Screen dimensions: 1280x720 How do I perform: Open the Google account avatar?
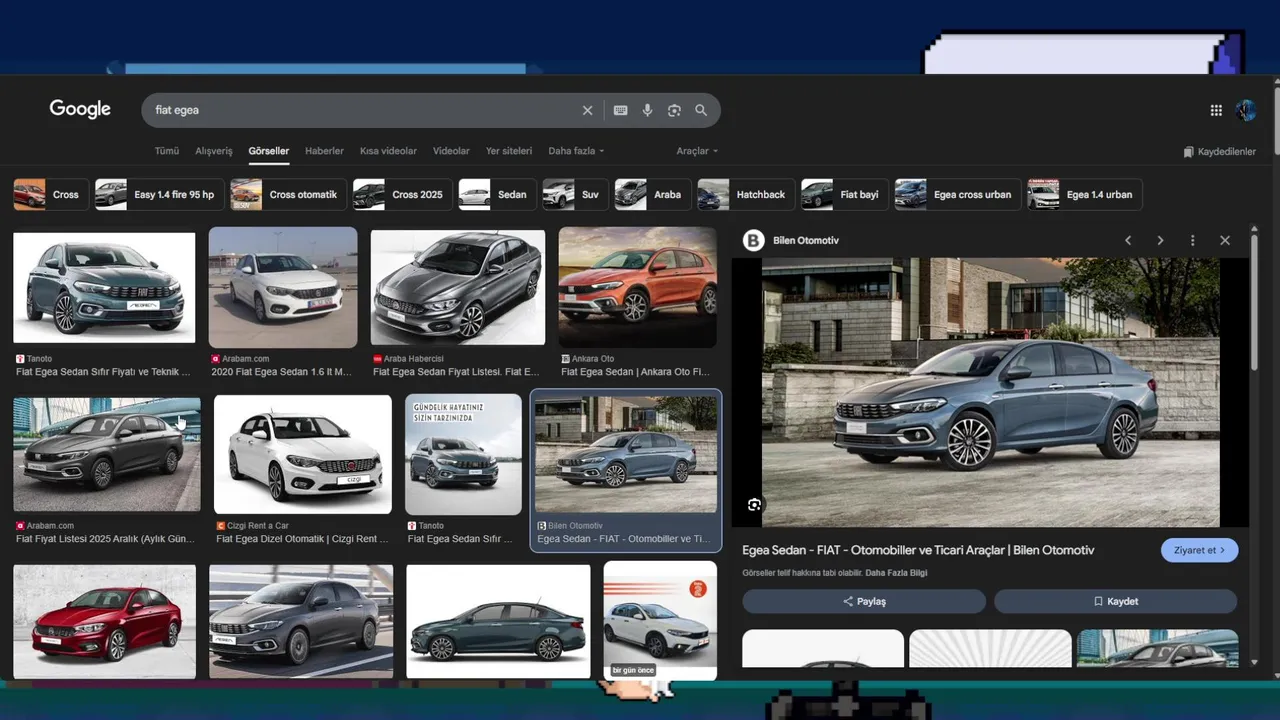pos(1245,110)
